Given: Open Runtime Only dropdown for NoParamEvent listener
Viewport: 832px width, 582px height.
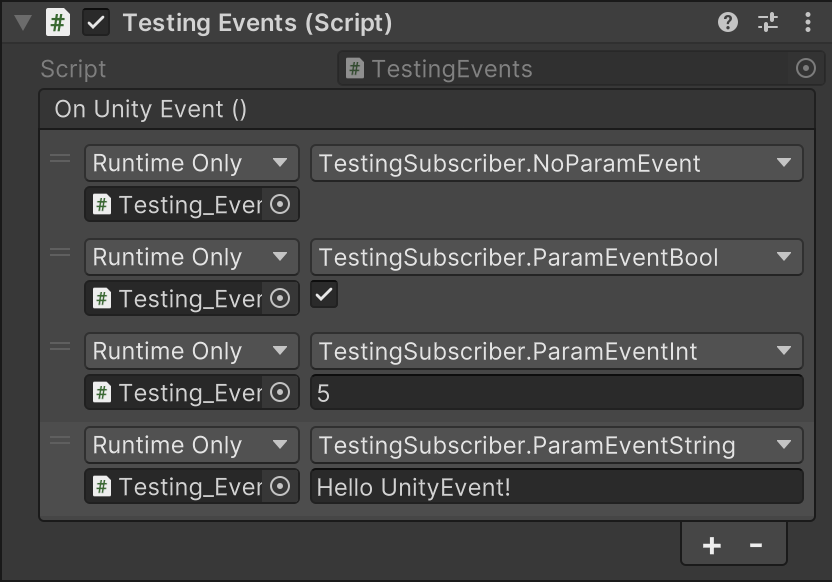Looking at the screenshot, I should (191, 164).
